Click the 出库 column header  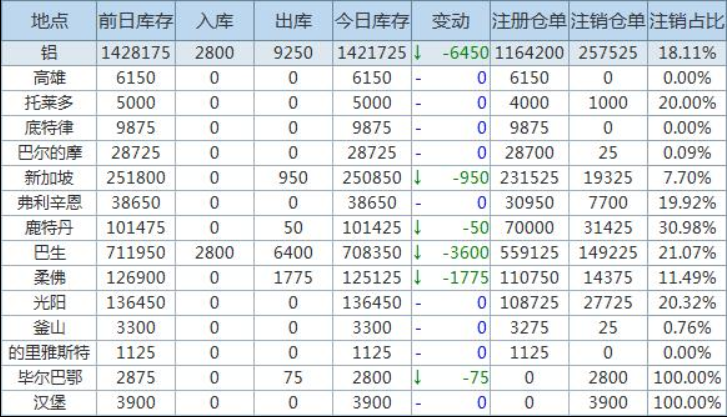(293, 20)
